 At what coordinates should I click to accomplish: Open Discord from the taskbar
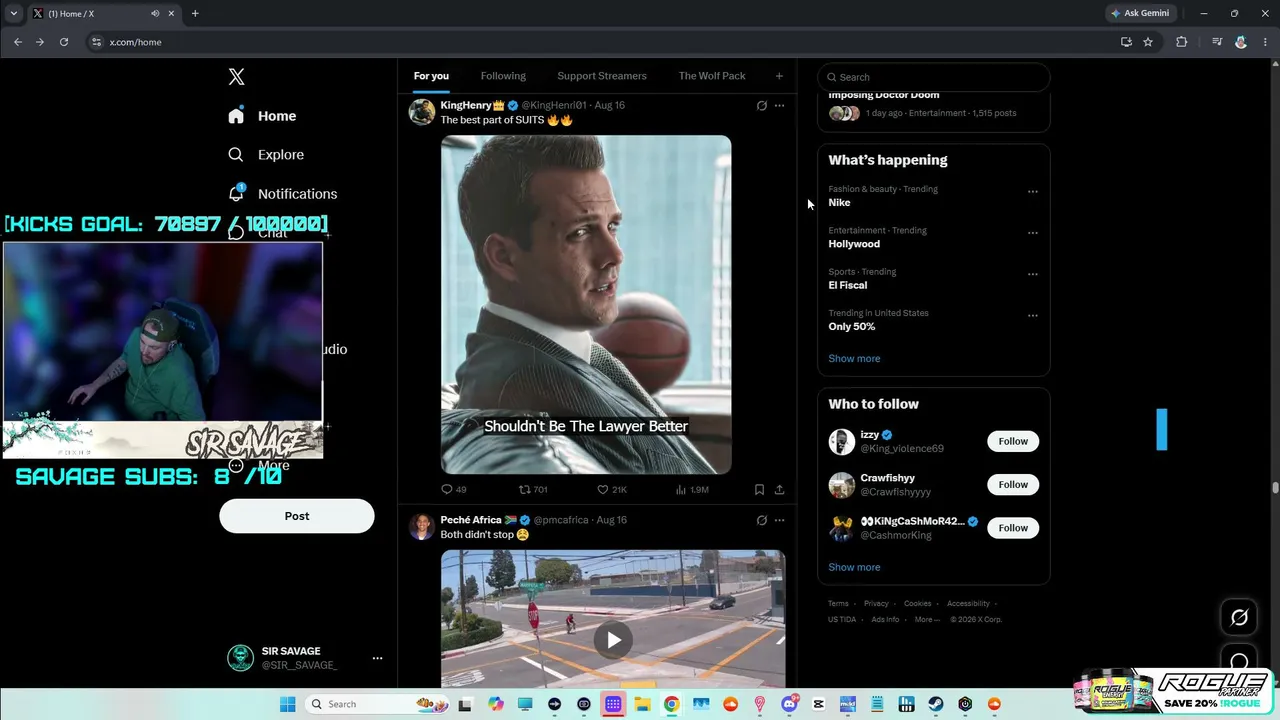click(x=790, y=704)
